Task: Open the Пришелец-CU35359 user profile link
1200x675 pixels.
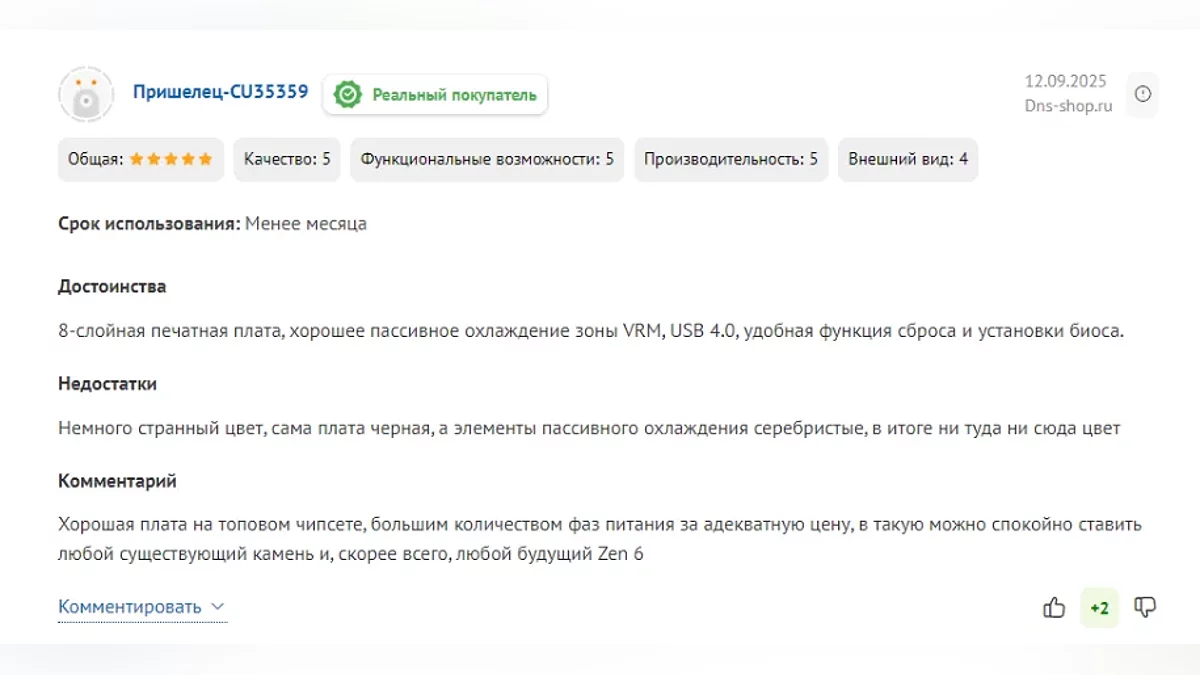Action: click(x=220, y=93)
